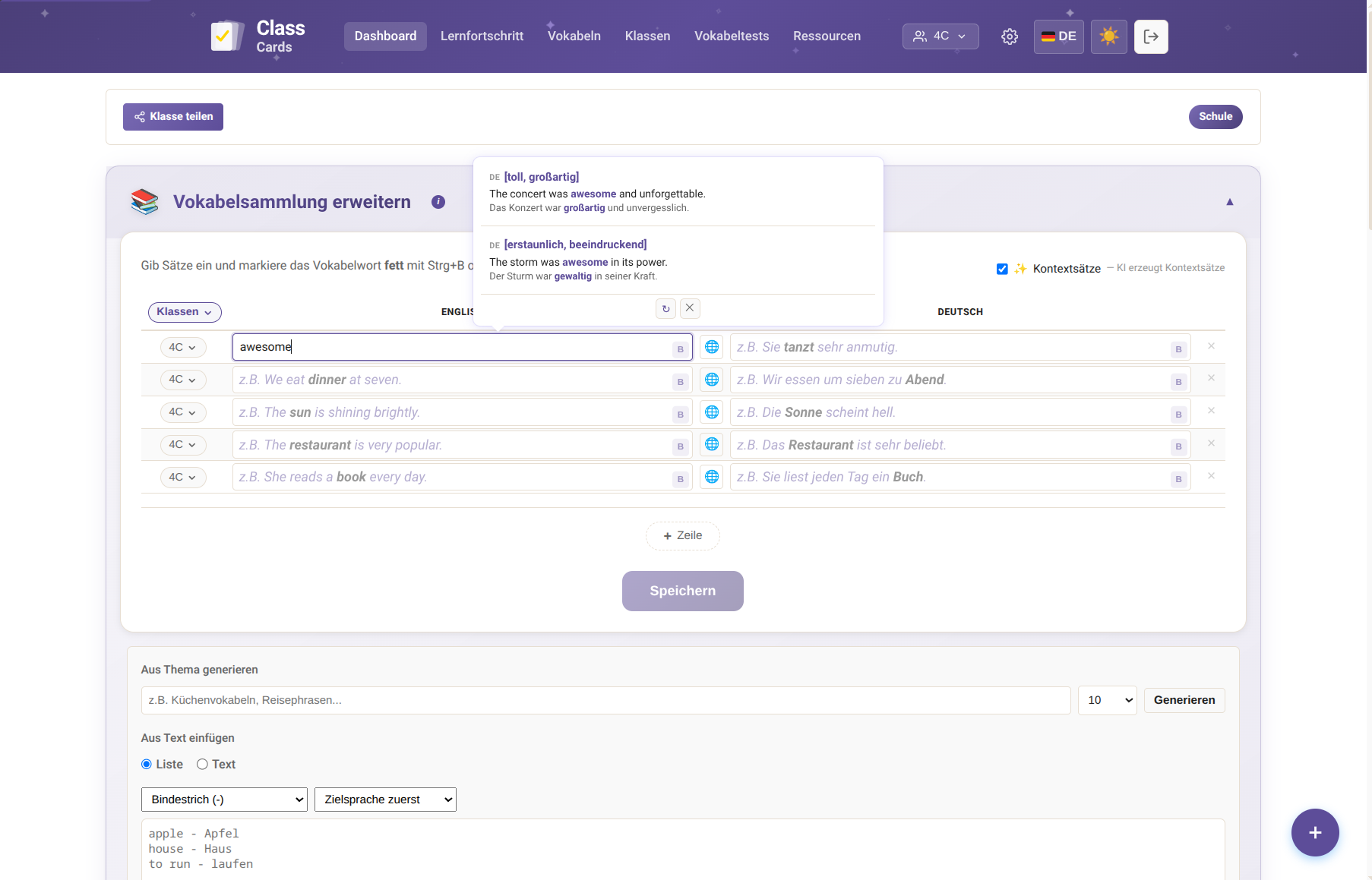Image resolution: width=1372 pixels, height=880 pixels.
Task: Apply bold formatting in the awesome input
Action: coord(680,349)
